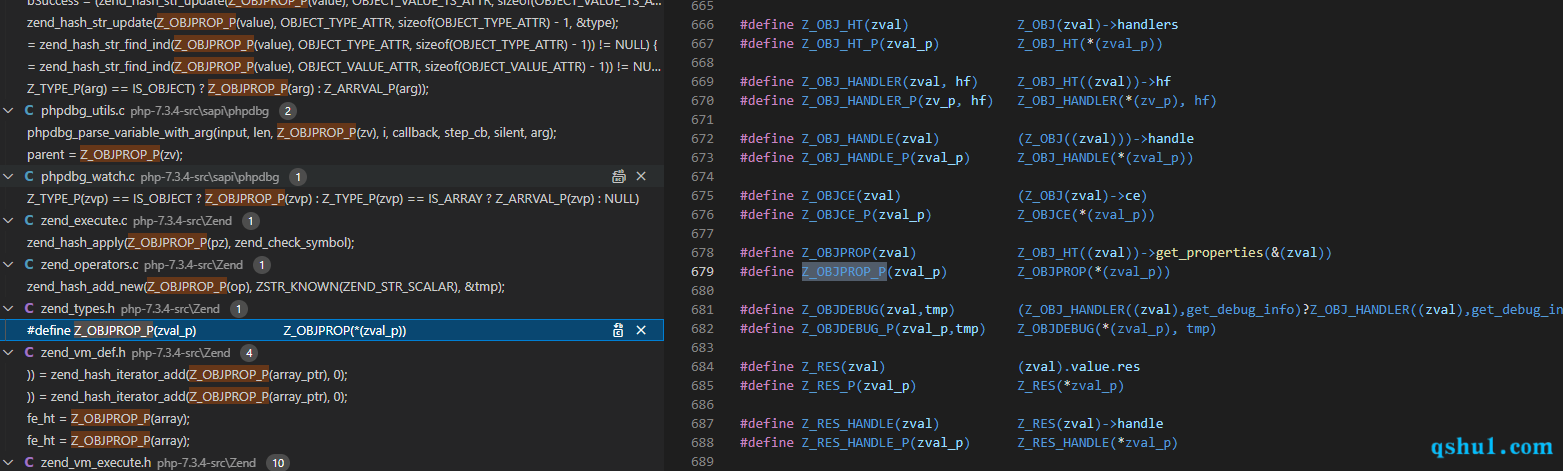
Task: Click the match count badge 2 on phpdbg_utils.c
Action: pos(288,110)
